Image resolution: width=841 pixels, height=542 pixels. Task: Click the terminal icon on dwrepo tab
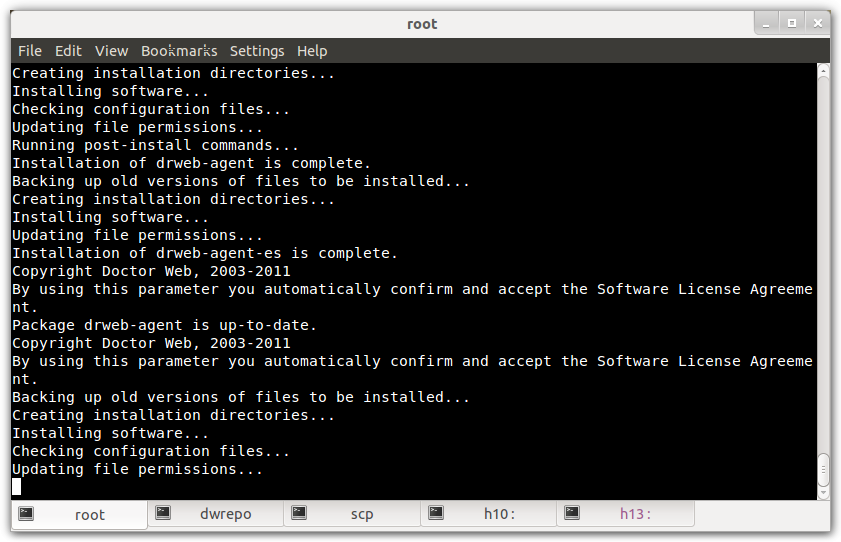(x=163, y=513)
